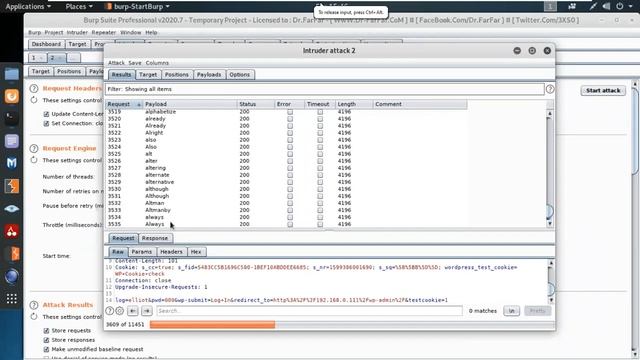Toggle Error checkbox for row 3520
Image resolution: width=640 pixels, height=360 pixels.
pyautogui.click(x=290, y=119)
